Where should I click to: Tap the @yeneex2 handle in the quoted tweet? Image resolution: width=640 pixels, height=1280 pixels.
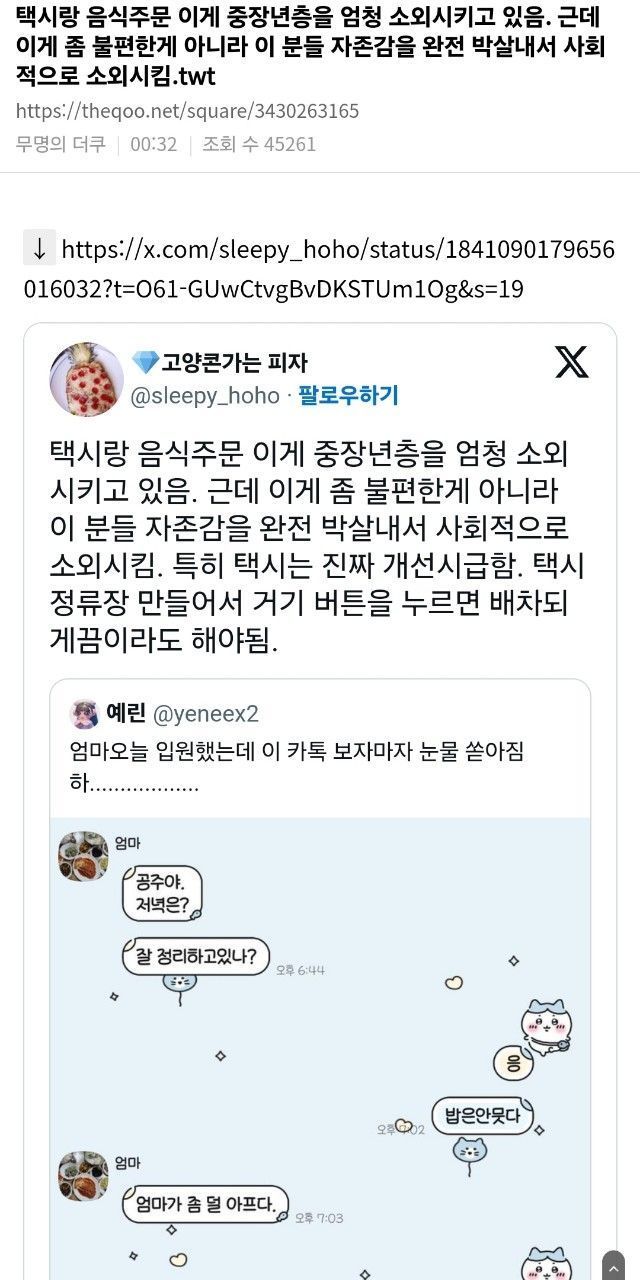pos(206,714)
